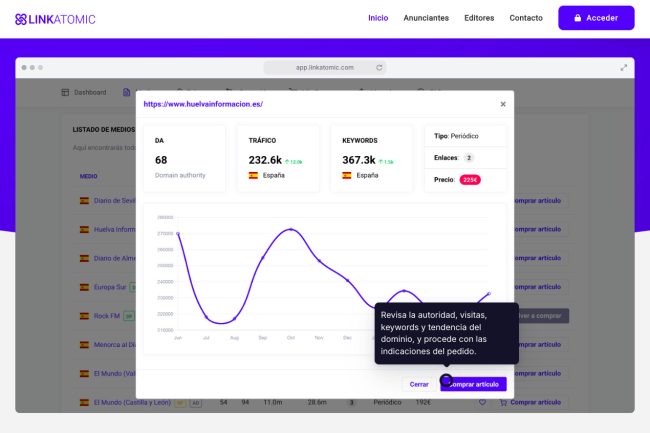Click the Cerrar button in modal
650x433 pixels.
point(419,384)
